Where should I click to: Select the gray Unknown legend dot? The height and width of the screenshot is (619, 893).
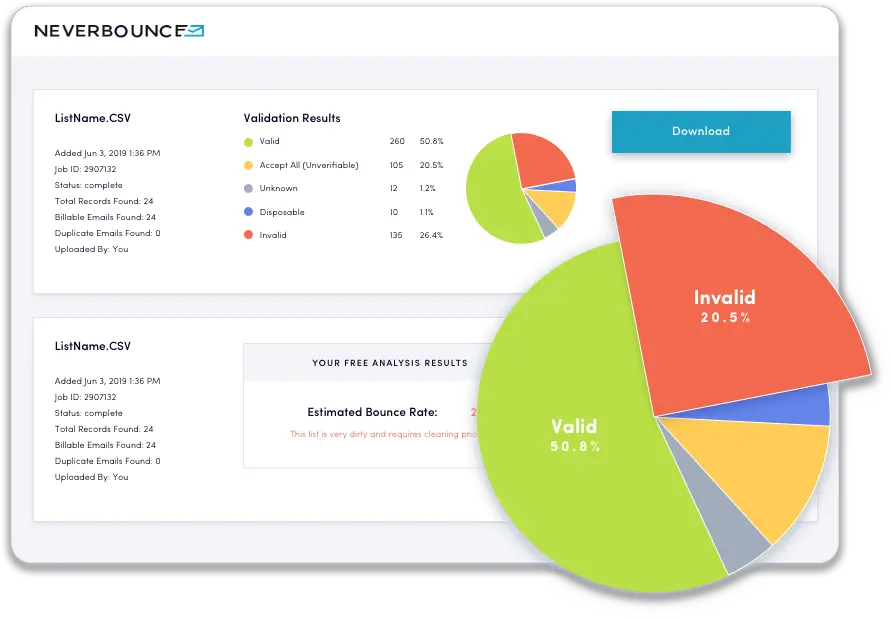click(248, 188)
